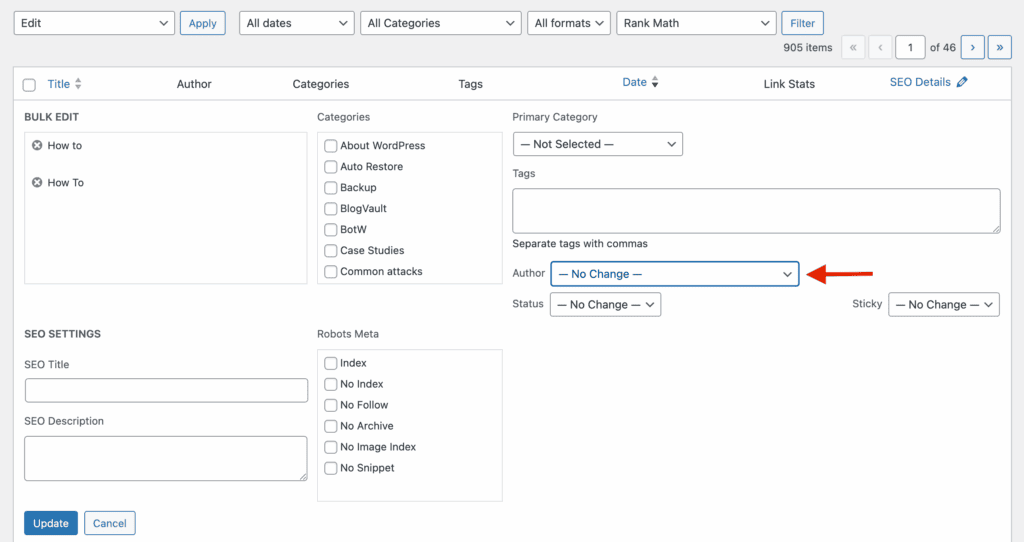
Task: Click the SEO Details column link
Action: 920,82
